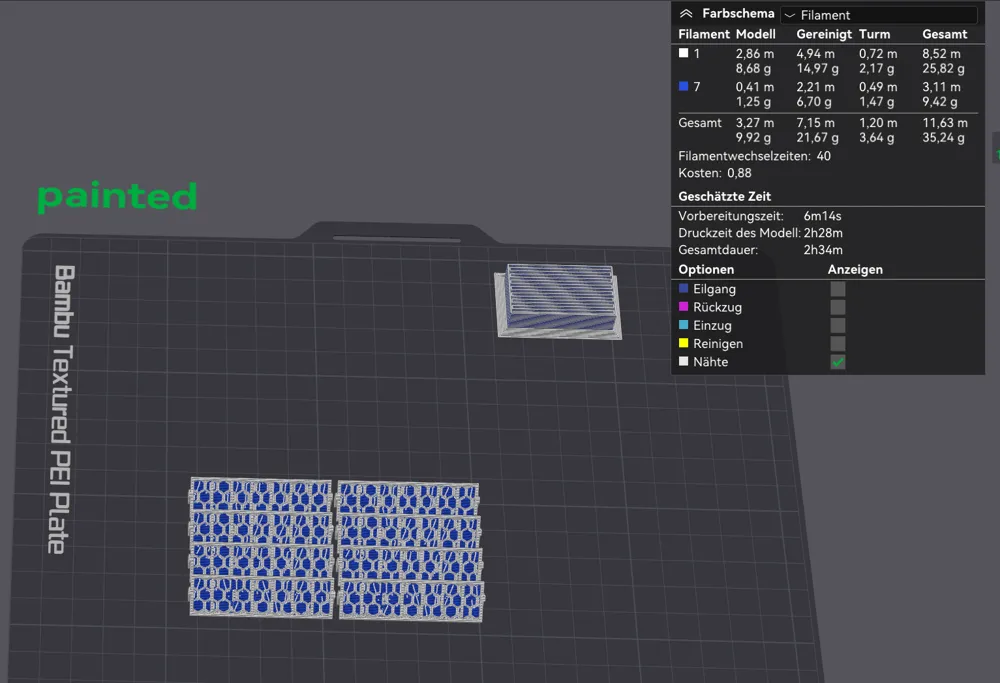The height and width of the screenshot is (683, 1000).
Task: Enable the Anzeigen checkbox for Rückzug
Action: tap(837, 307)
